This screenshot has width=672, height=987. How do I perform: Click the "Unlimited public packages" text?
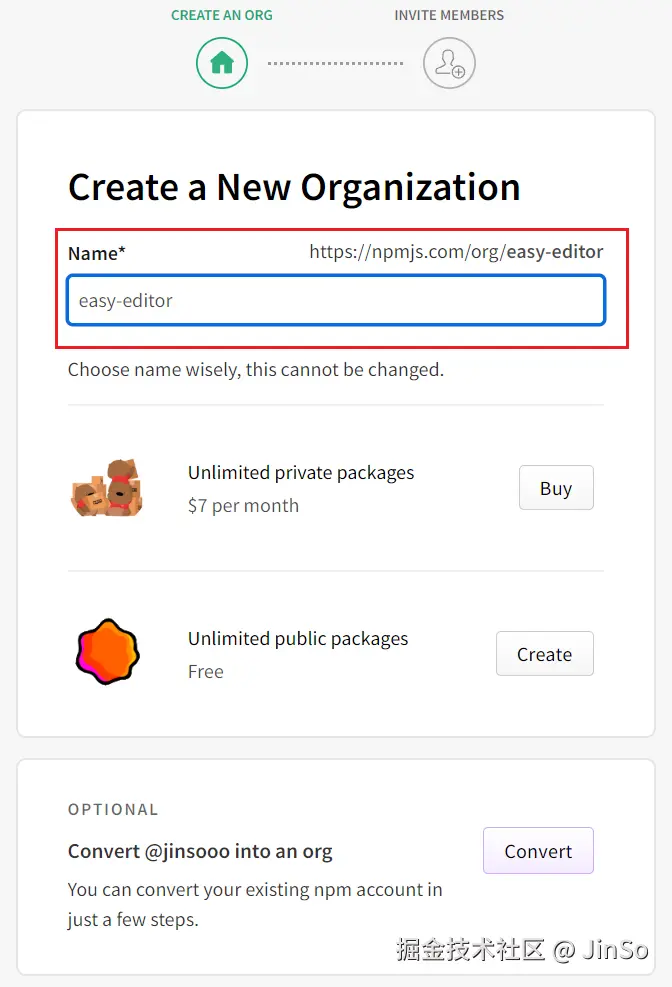coord(298,638)
